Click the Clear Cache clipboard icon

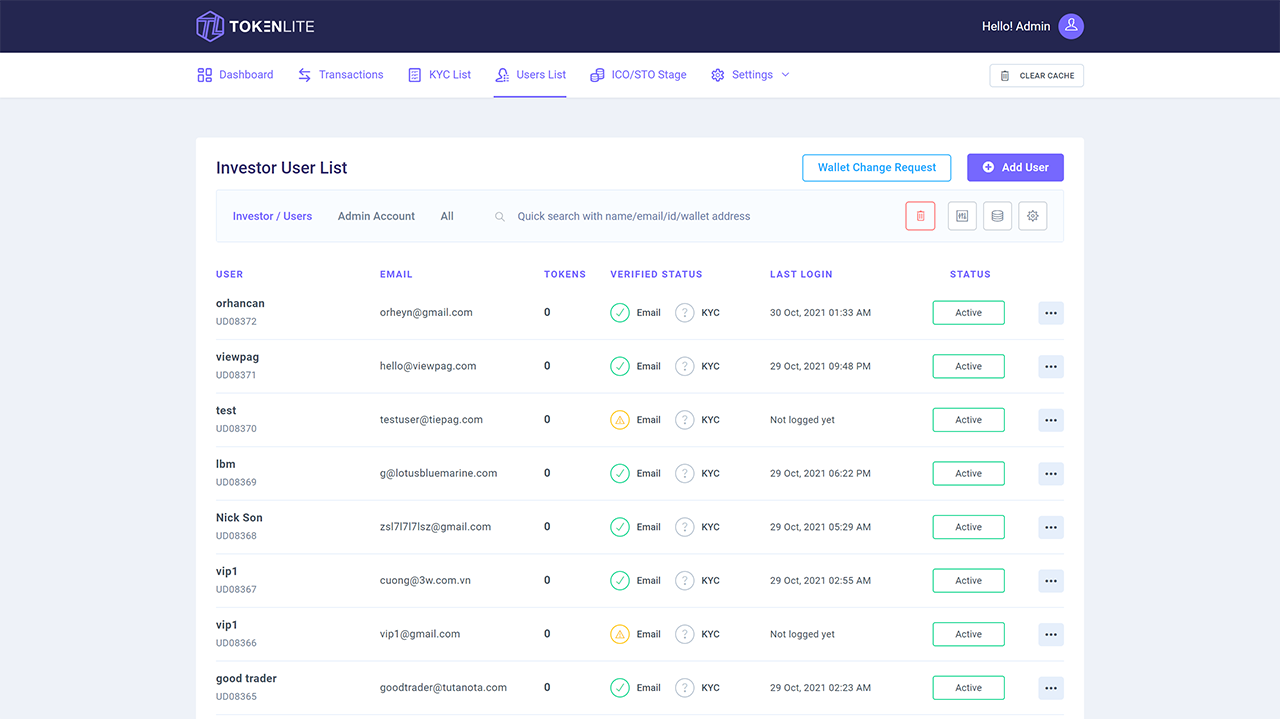point(1006,75)
